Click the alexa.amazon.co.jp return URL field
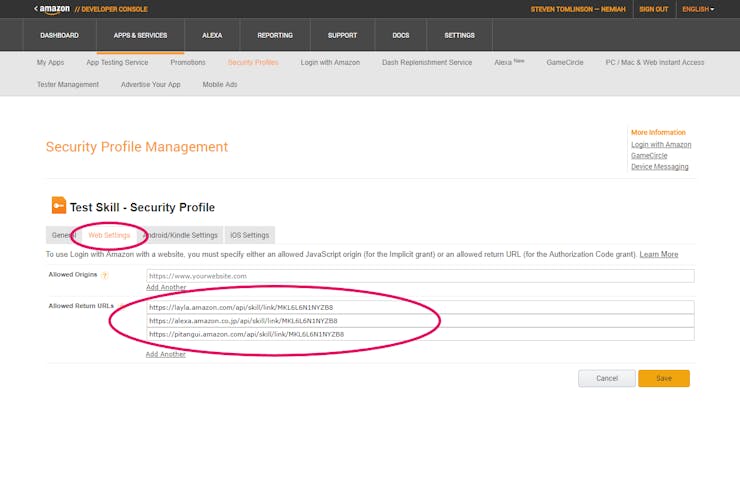Image resolution: width=740 pixels, height=496 pixels. pyautogui.click(x=420, y=320)
